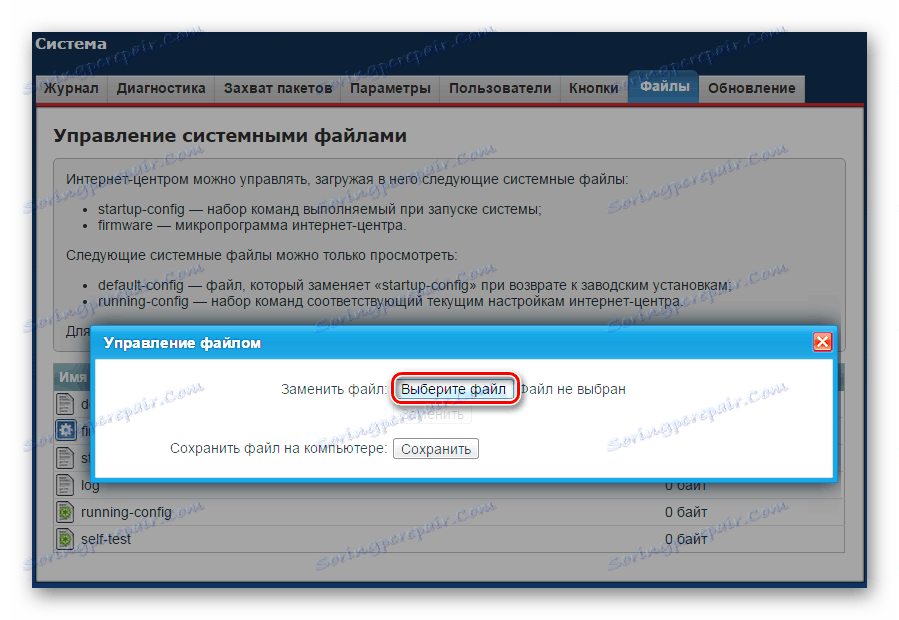Close the Управление файлом dialog
Viewport: 899px width, 620px height.
coord(821,341)
